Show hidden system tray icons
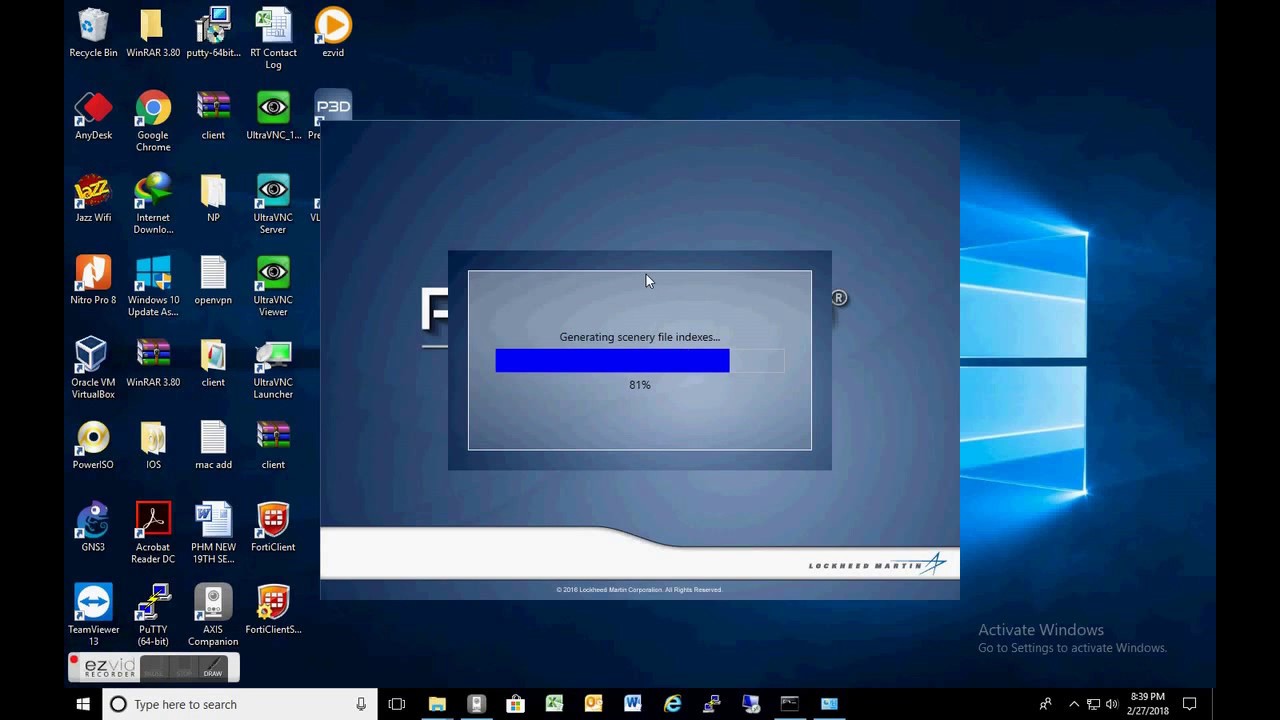Image resolution: width=1280 pixels, height=720 pixels. click(1074, 704)
